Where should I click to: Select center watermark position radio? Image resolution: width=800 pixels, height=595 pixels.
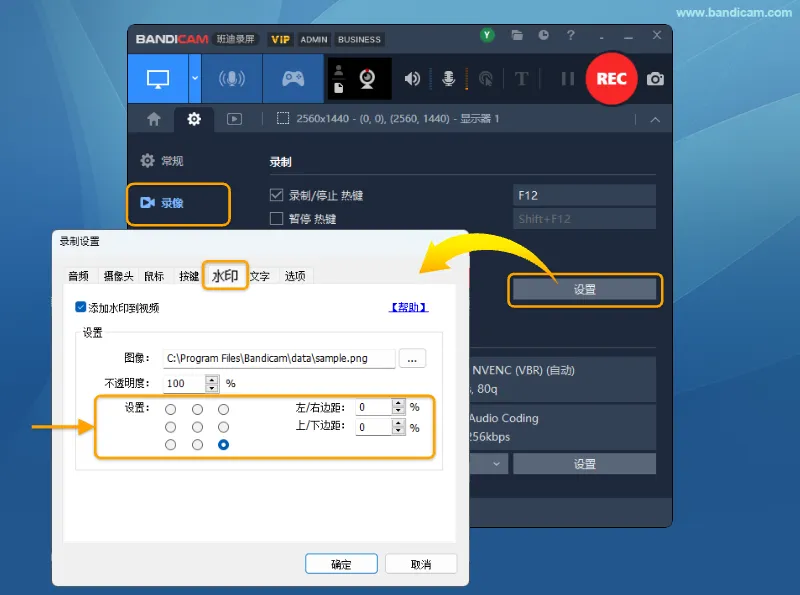pyautogui.click(x=197, y=427)
